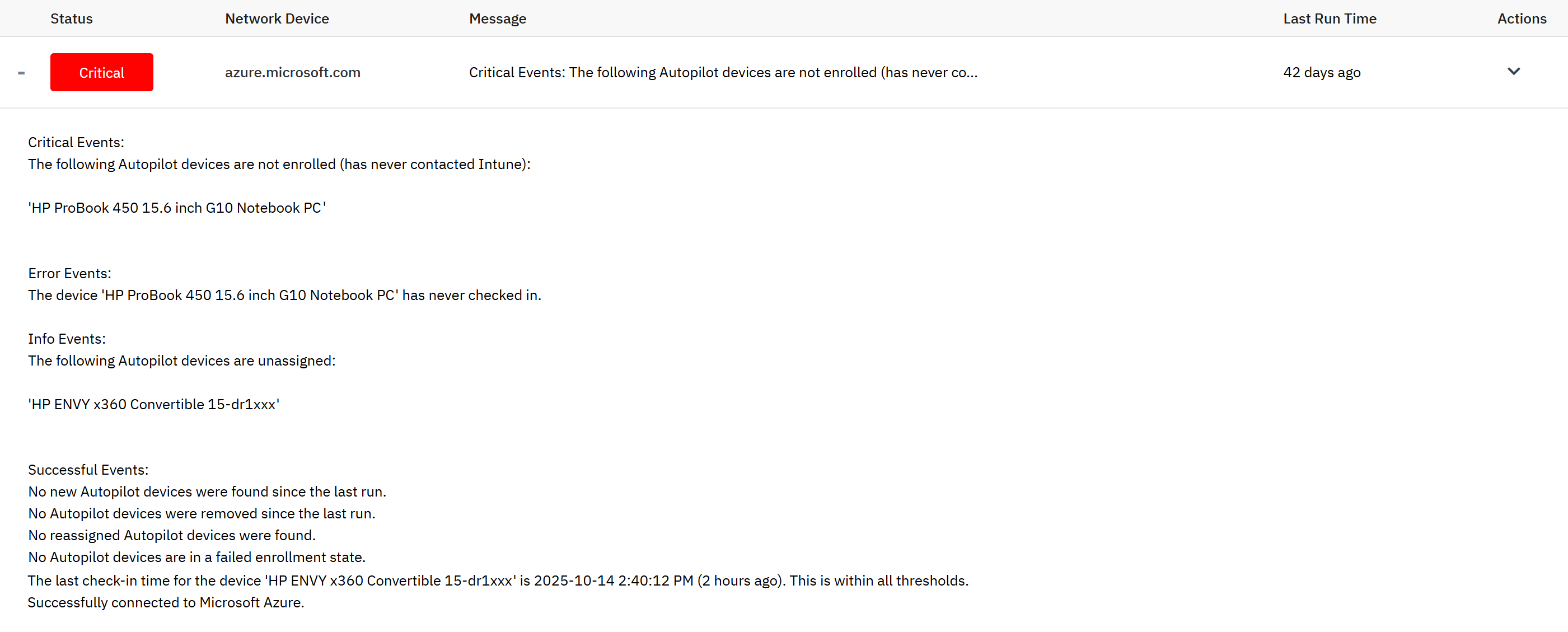
Task: Click the '42 days ago' run time
Action: click(x=1322, y=72)
